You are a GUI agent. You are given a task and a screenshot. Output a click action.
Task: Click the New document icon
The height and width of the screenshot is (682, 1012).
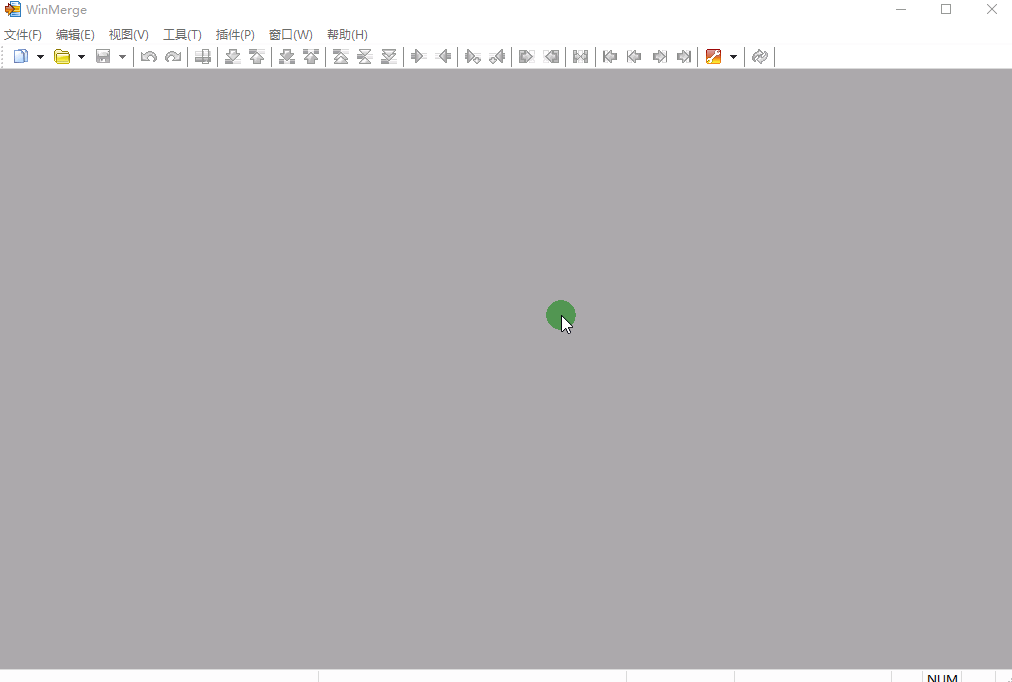pos(20,57)
